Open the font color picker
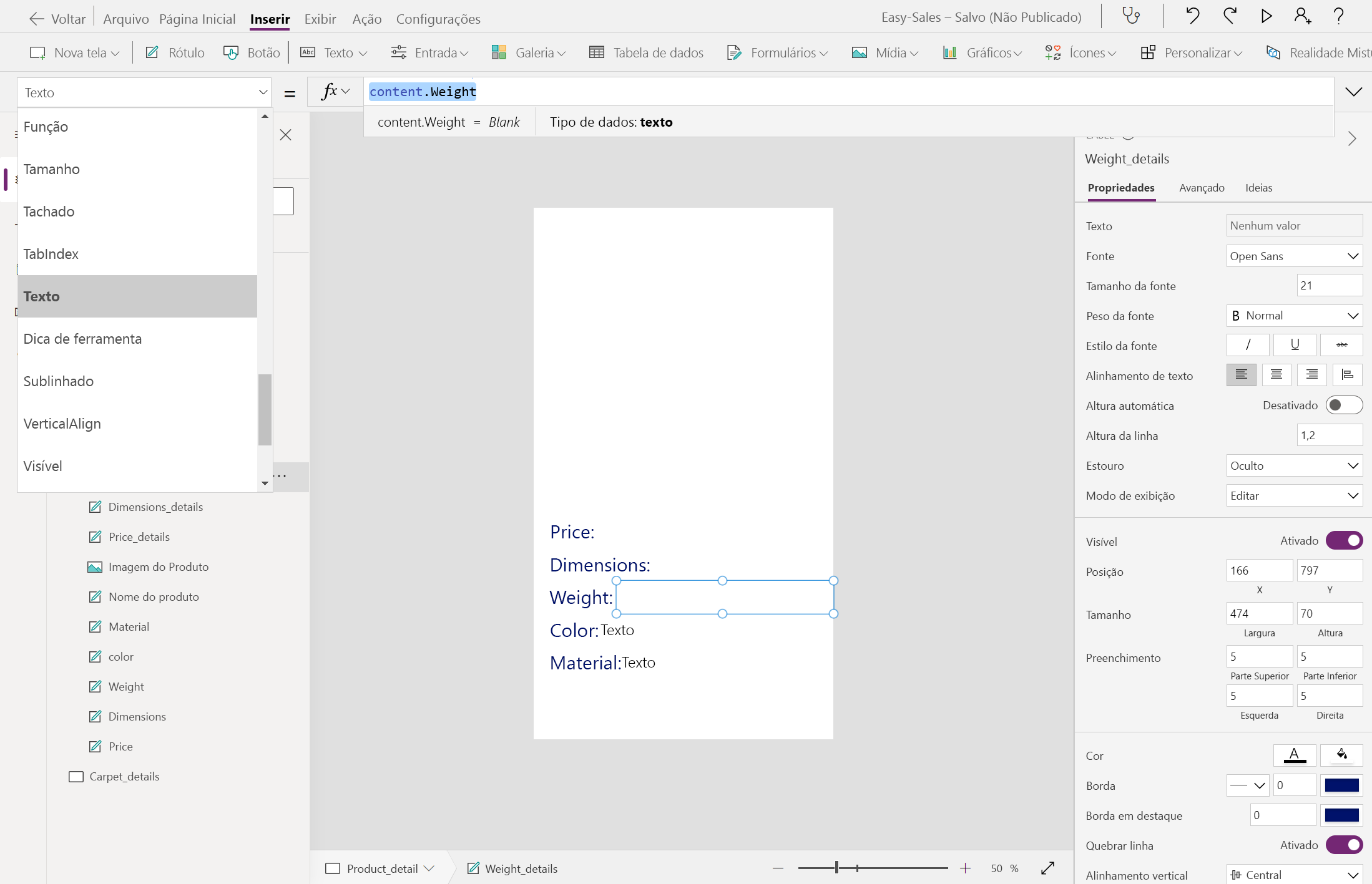Image resolution: width=1372 pixels, height=884 pixels. 1295,755
